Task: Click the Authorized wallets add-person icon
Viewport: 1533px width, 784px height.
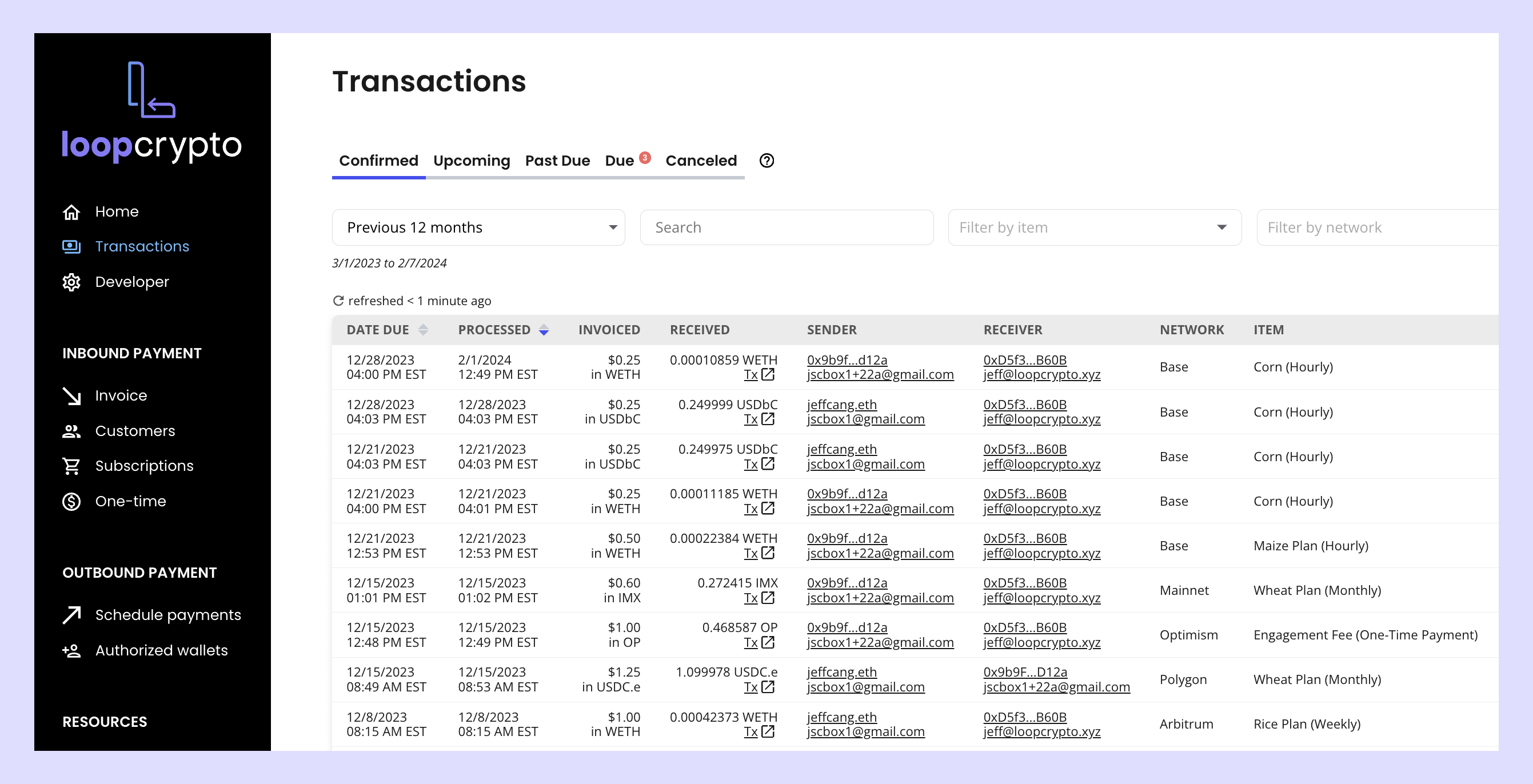Action: 71,650
